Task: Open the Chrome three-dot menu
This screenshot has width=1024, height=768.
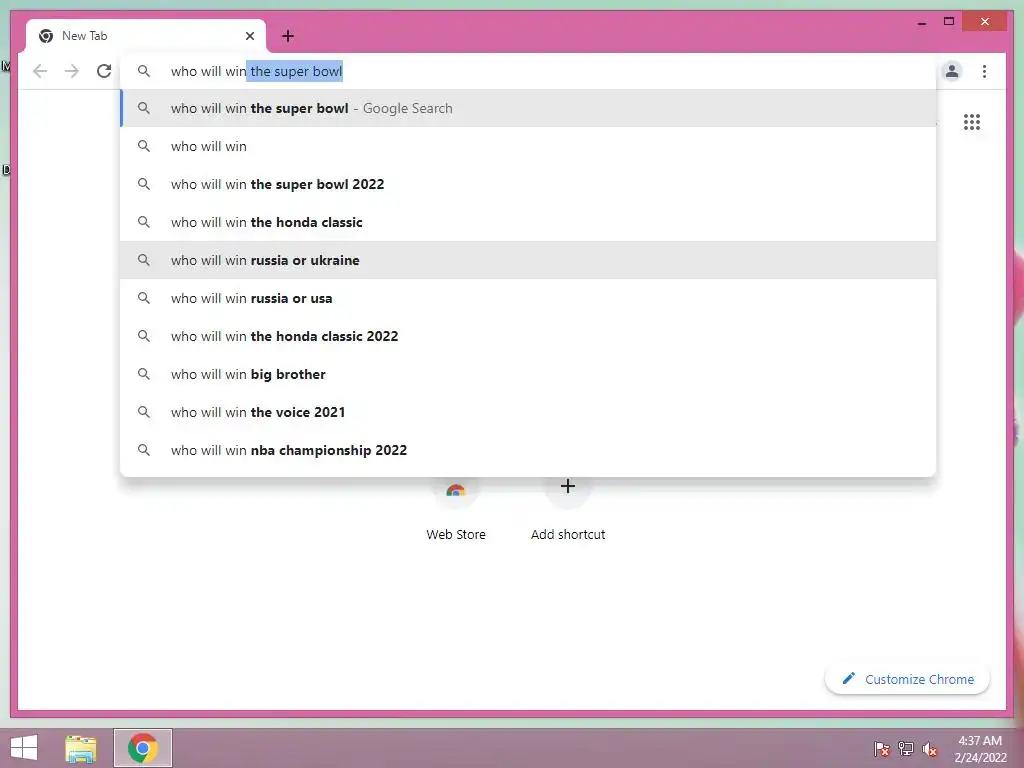Action: (x=984, y=71)
